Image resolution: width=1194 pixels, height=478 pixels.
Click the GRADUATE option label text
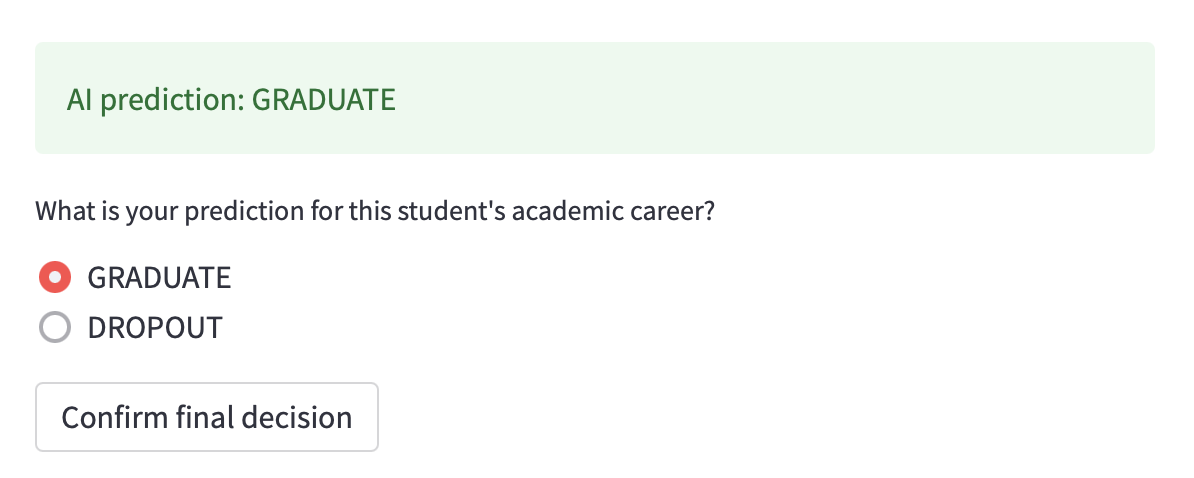[x=159, y=277]
